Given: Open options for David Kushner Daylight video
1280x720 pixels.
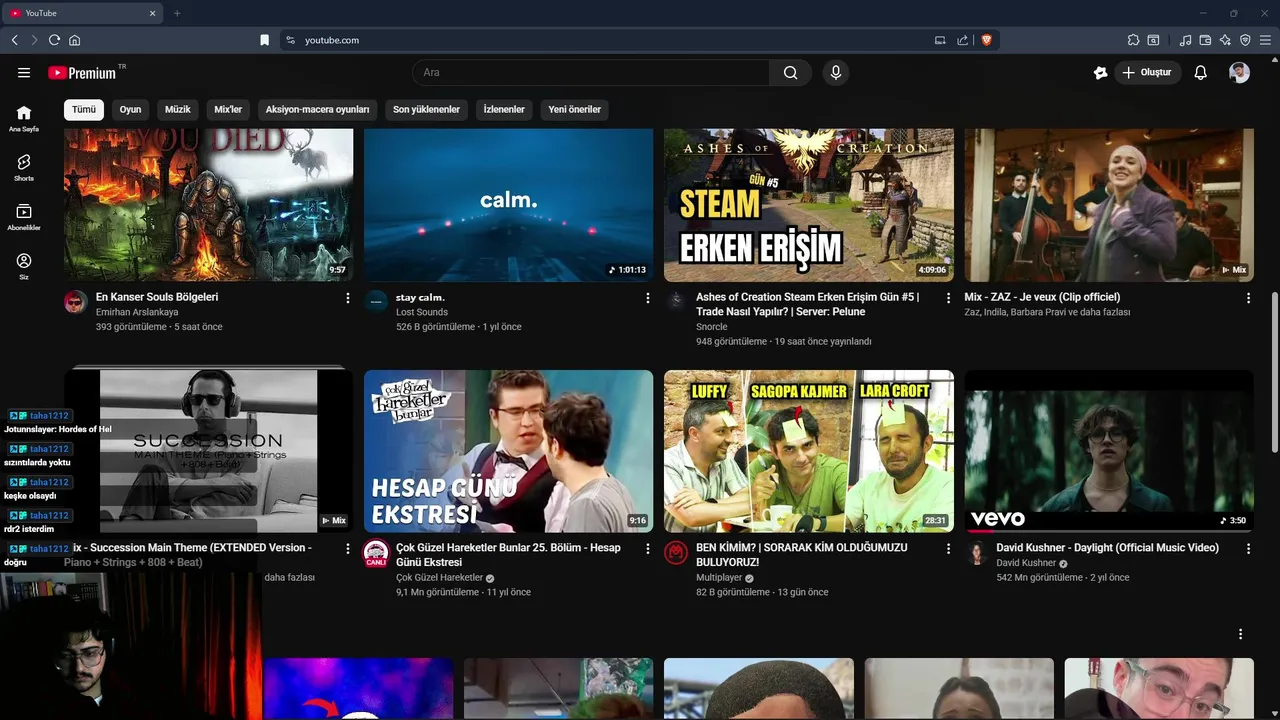Looking at the screenshot, I should 1248,549.
